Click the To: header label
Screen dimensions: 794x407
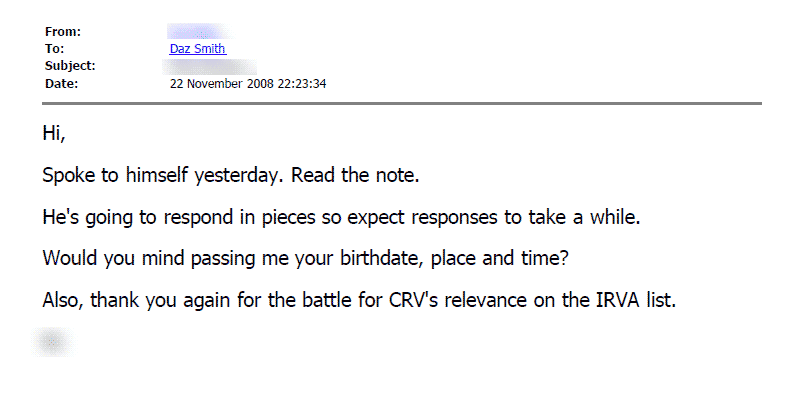click(x=55, y=49)
